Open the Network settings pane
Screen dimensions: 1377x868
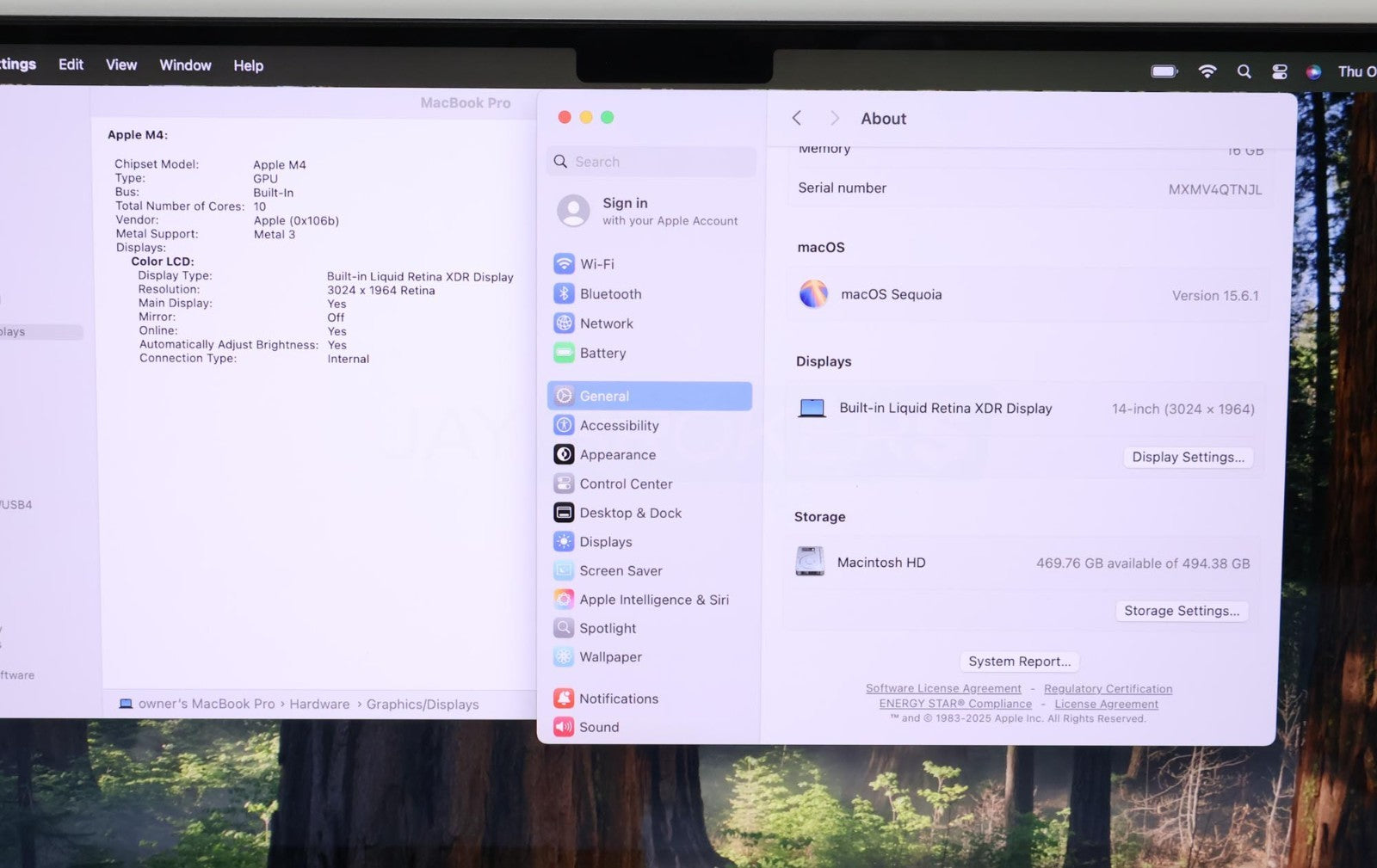pyautogui.click(x=606, y=323)
